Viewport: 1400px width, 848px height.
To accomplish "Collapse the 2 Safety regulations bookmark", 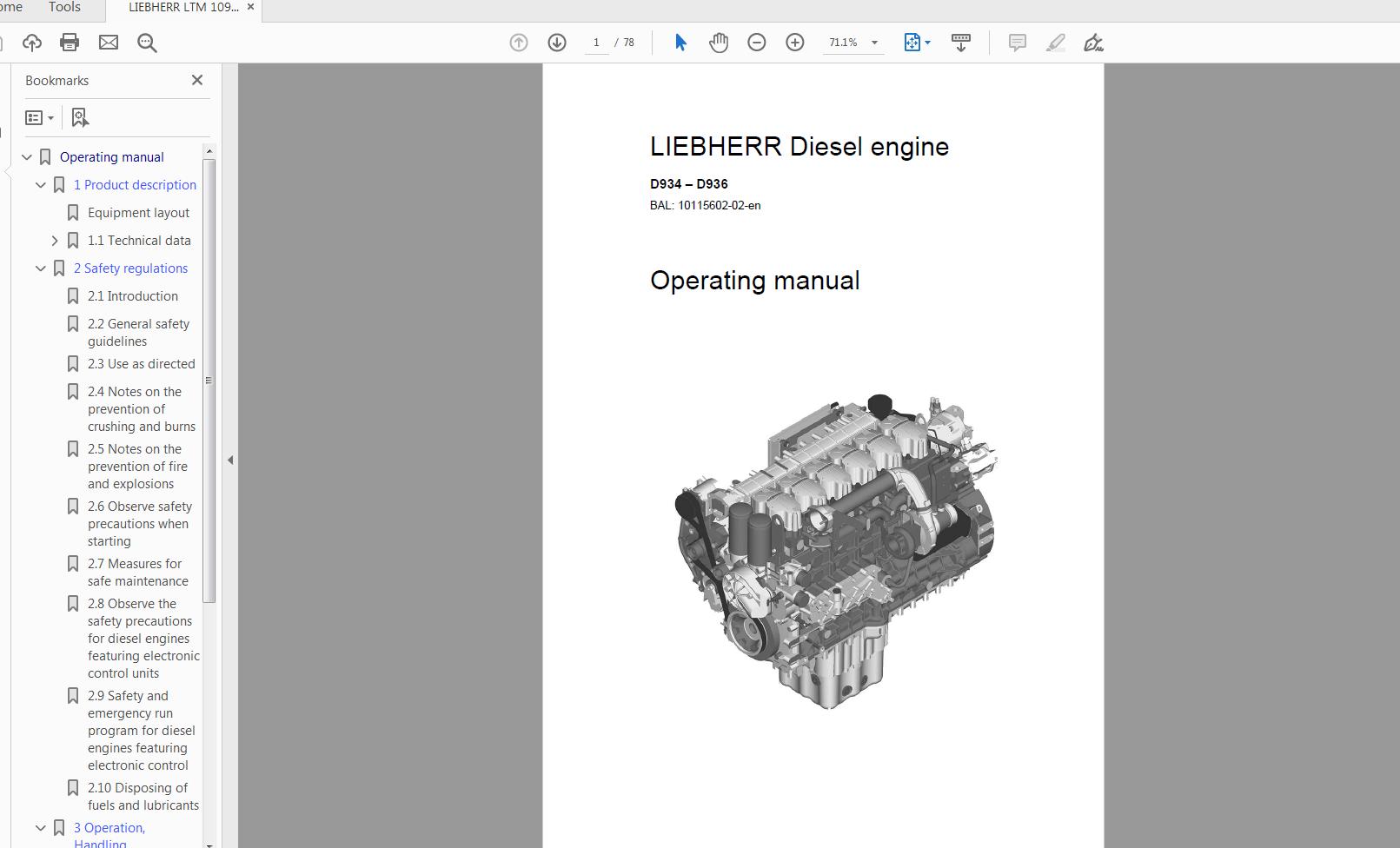I will tap(41, 268).
